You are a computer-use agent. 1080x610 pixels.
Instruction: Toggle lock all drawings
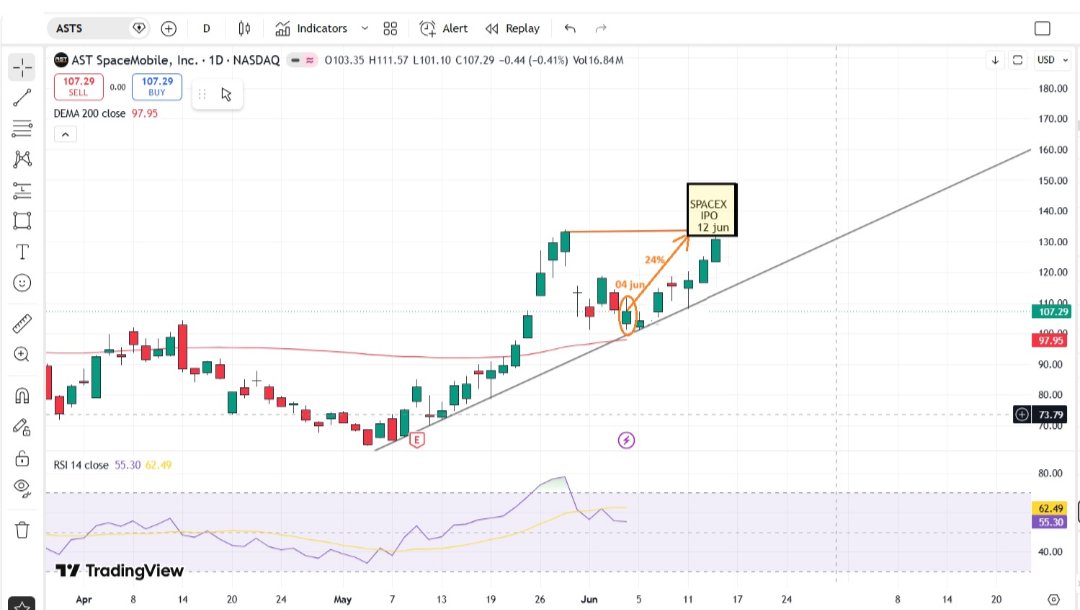(22, 458)
